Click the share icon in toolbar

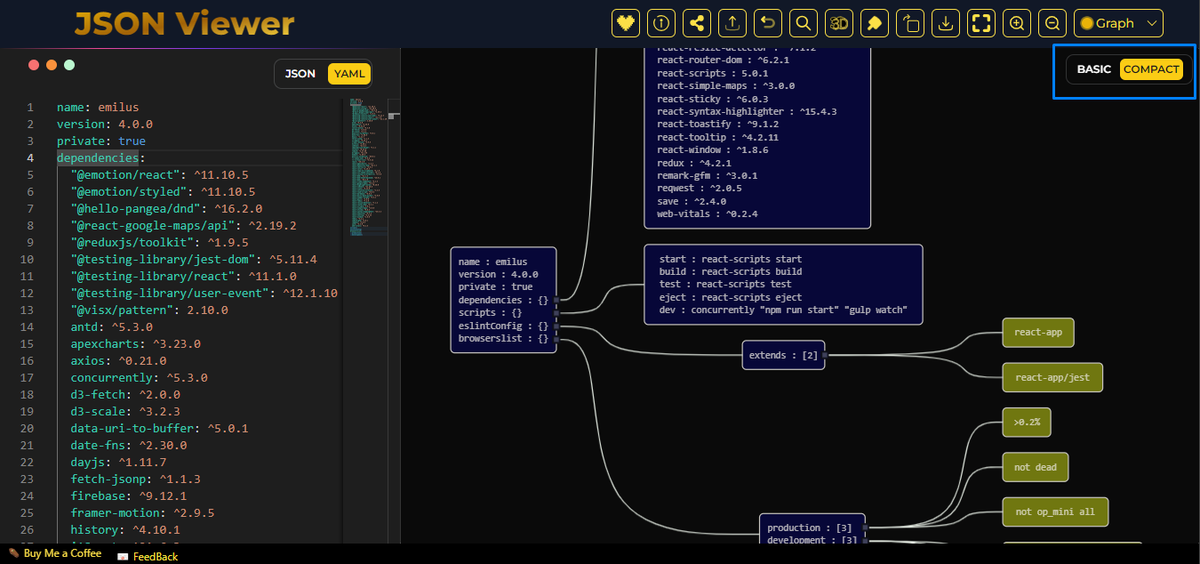point(698,23)
